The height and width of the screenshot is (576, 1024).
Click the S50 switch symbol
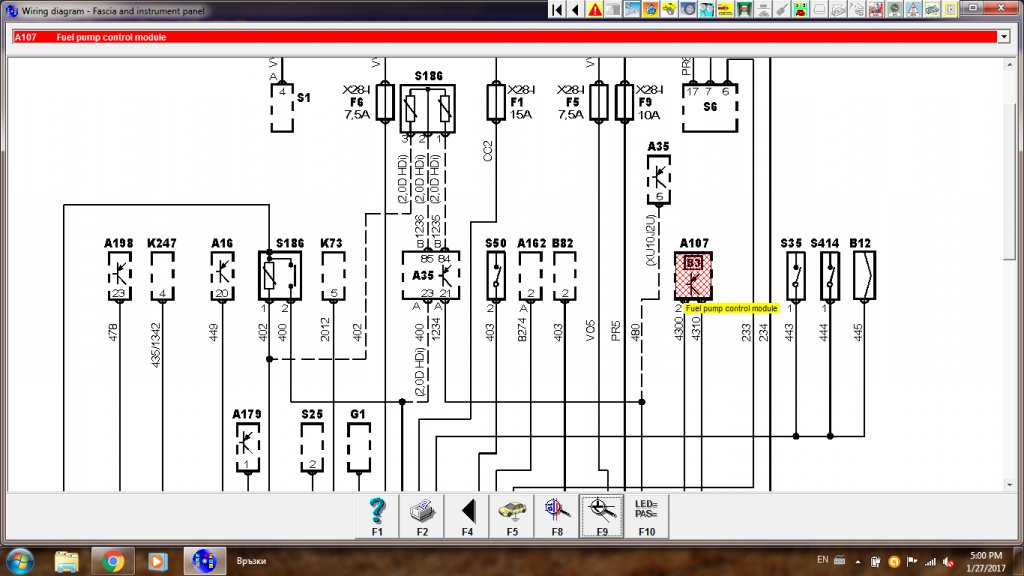[496, 276]
